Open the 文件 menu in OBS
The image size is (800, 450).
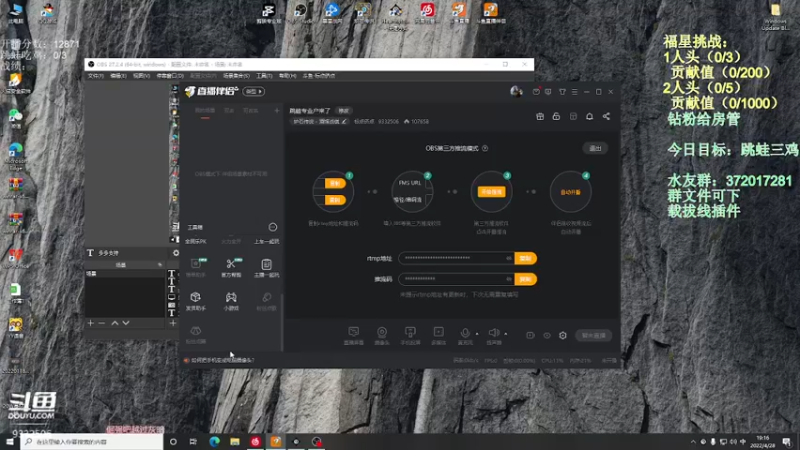tap(95, 76)
